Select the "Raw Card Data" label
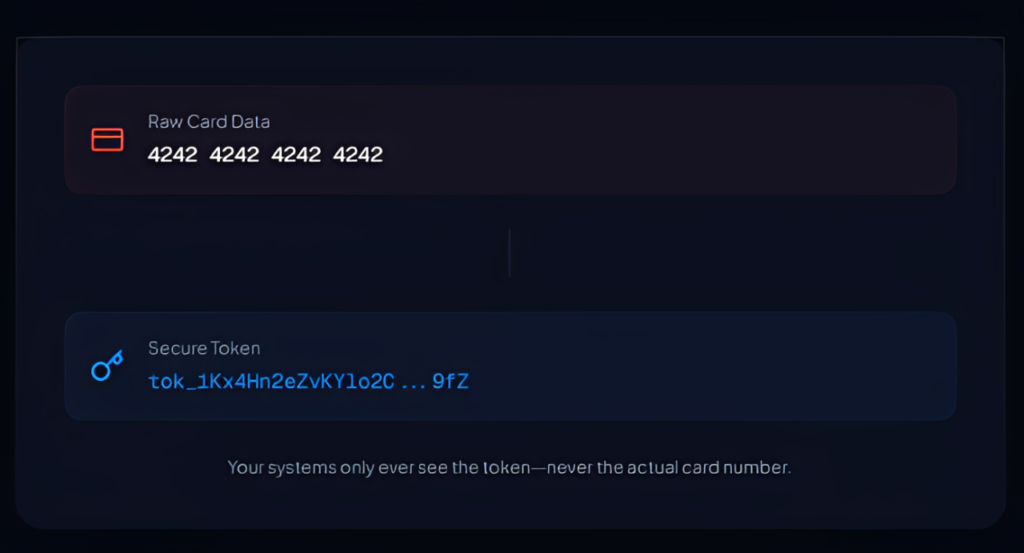 pyautogui.click(x=208, y=122)
